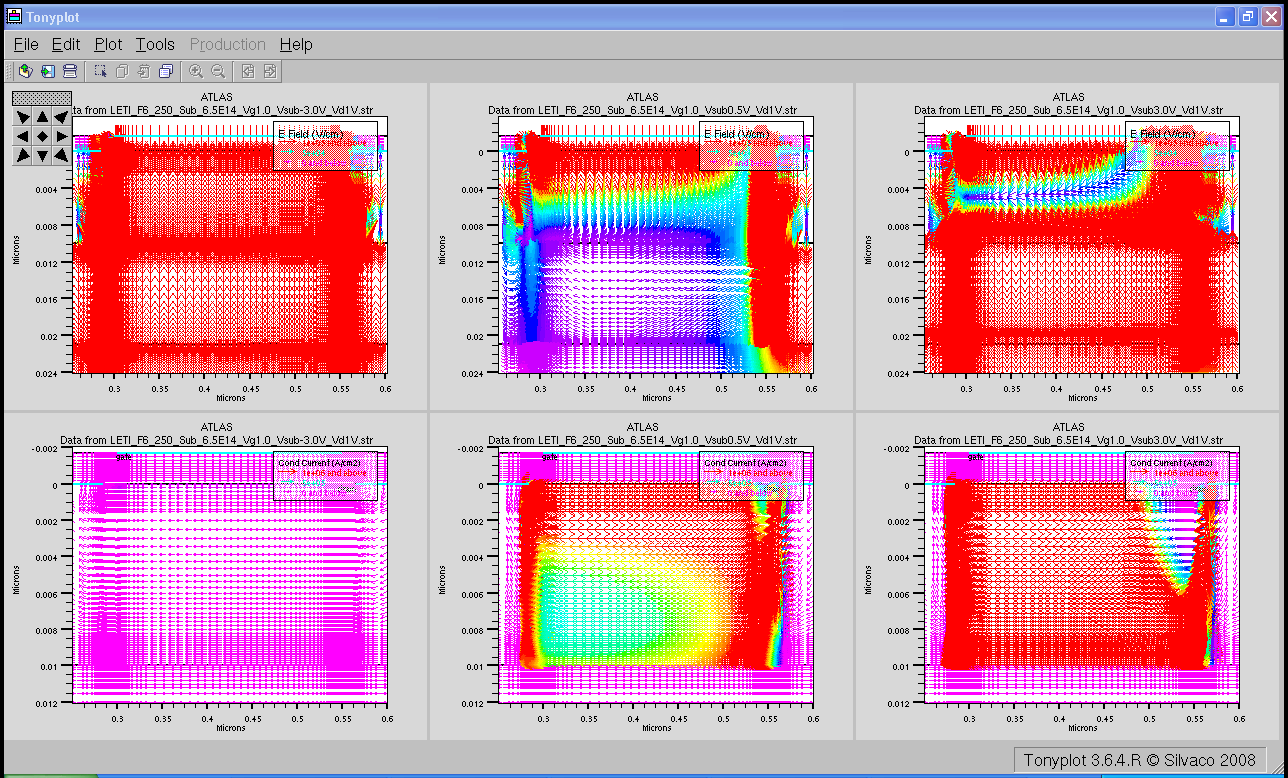Click the export plot toolbar icon

(x=47, y=71)
